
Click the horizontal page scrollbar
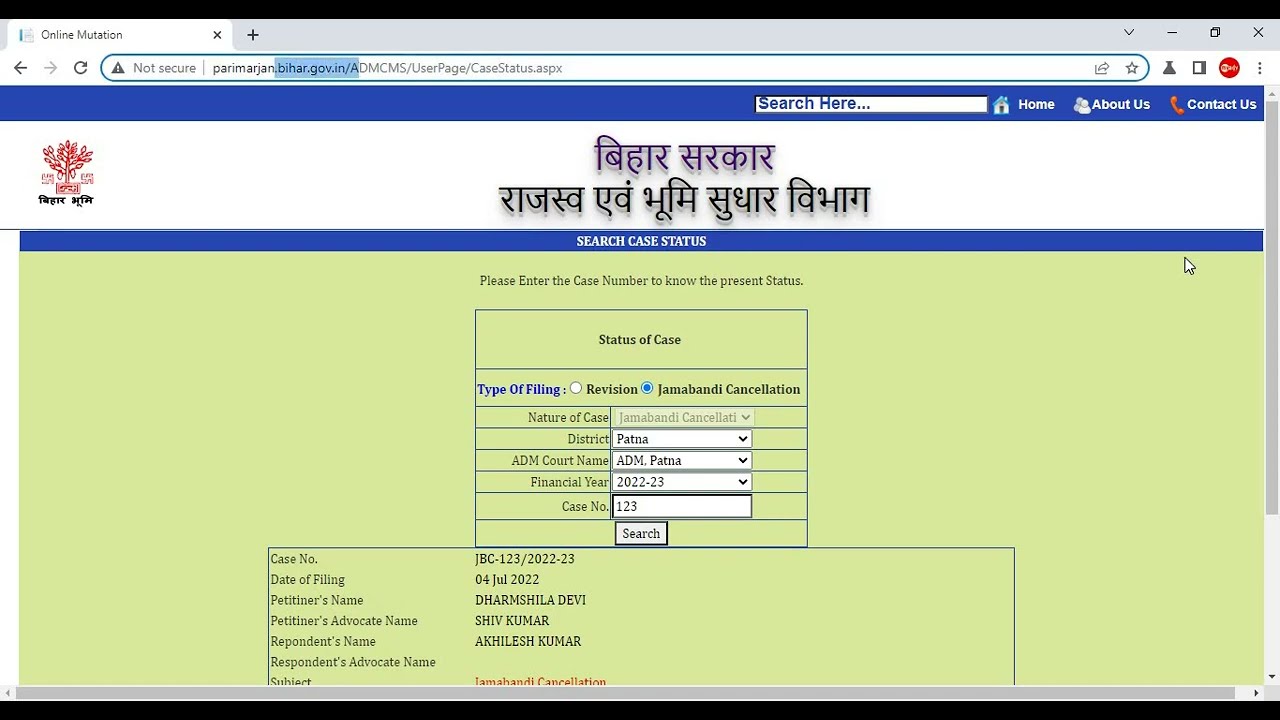(x=626, y=693)
